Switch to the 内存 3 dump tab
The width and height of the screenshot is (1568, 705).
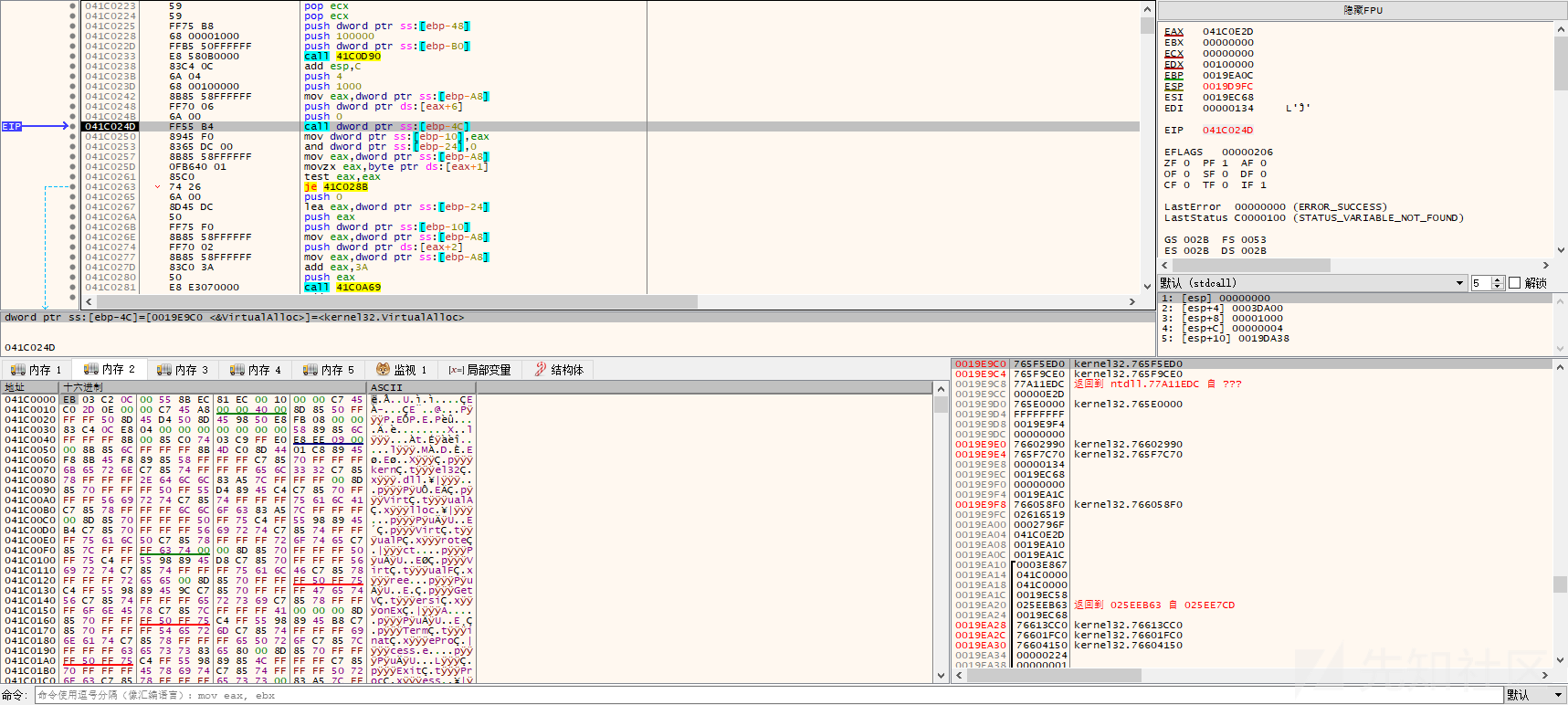(183, 370)
